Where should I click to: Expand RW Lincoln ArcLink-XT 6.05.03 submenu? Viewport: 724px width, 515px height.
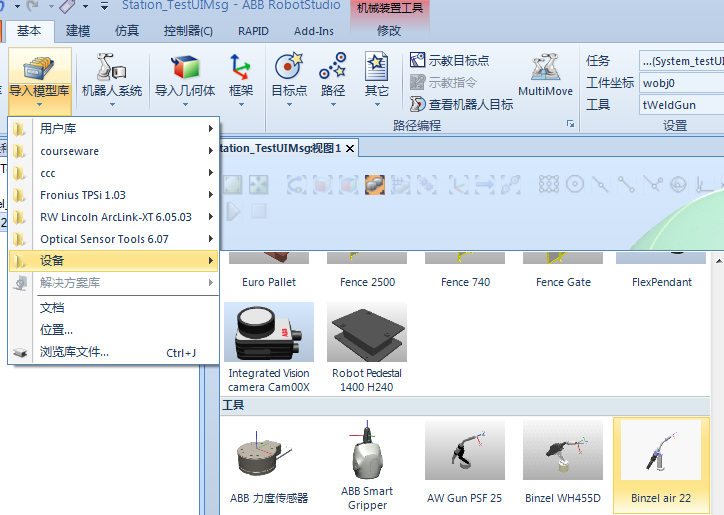click(x=113, y=217)
